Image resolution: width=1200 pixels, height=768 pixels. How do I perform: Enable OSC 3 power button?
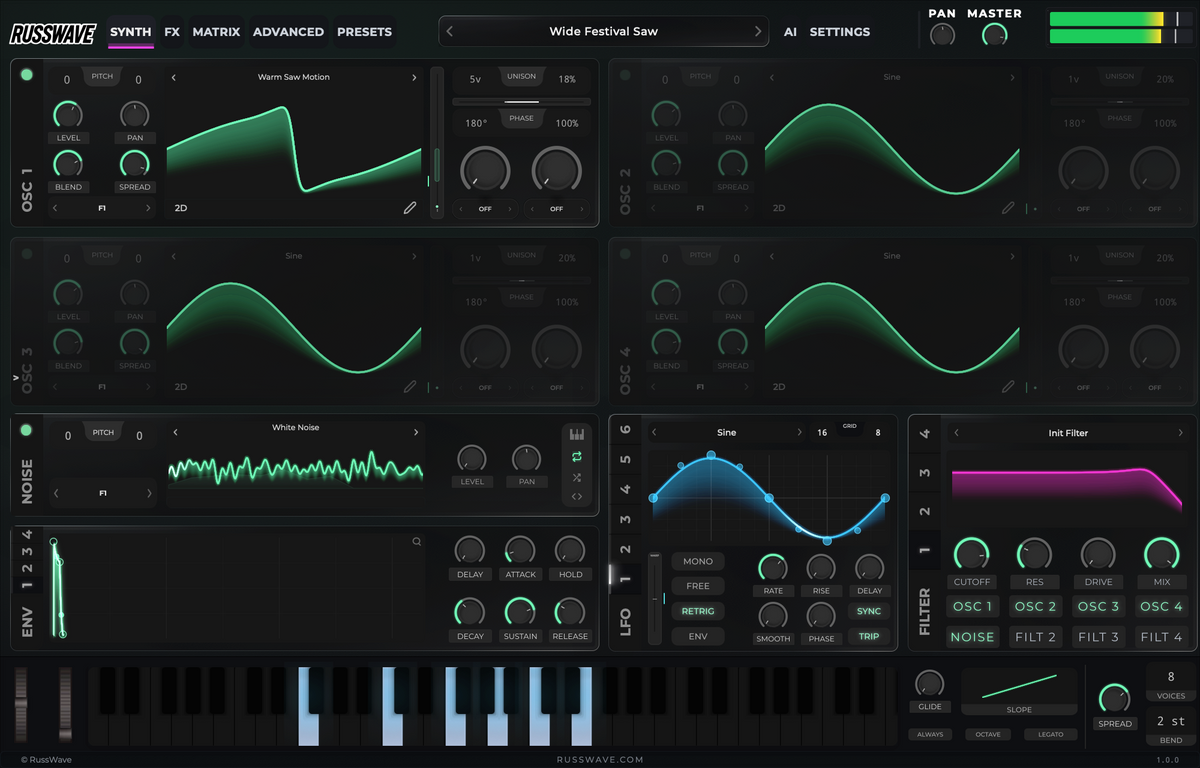[26, 254]
